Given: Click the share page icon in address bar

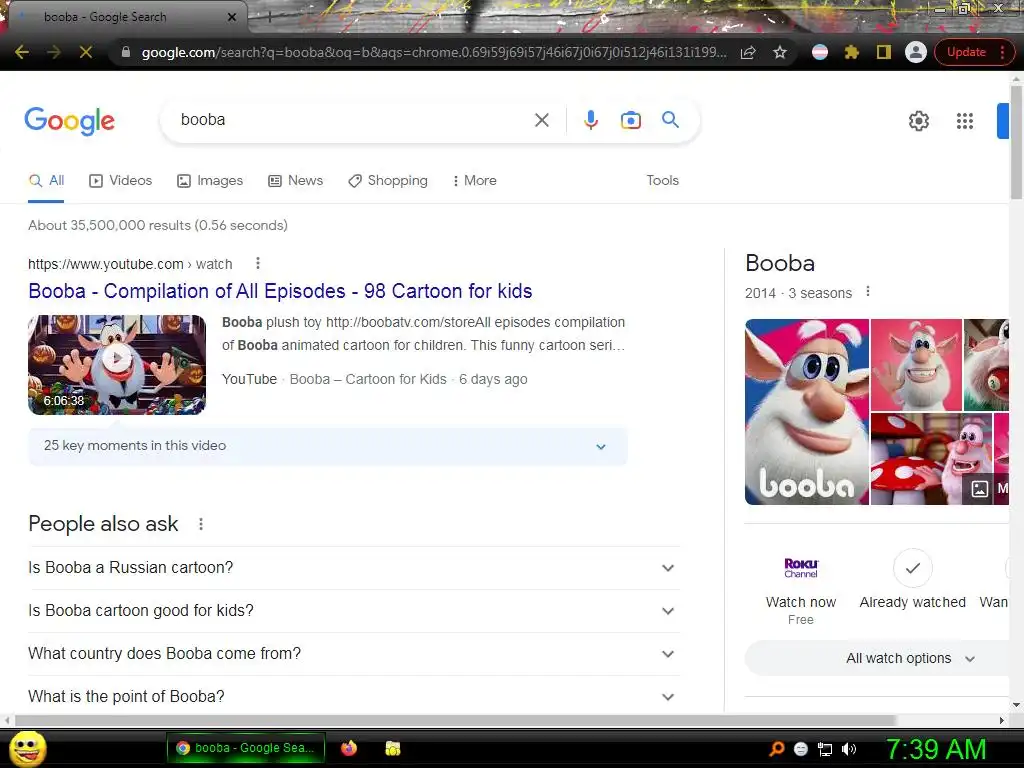Looking at the screenshot, I should tap(748, 52).
